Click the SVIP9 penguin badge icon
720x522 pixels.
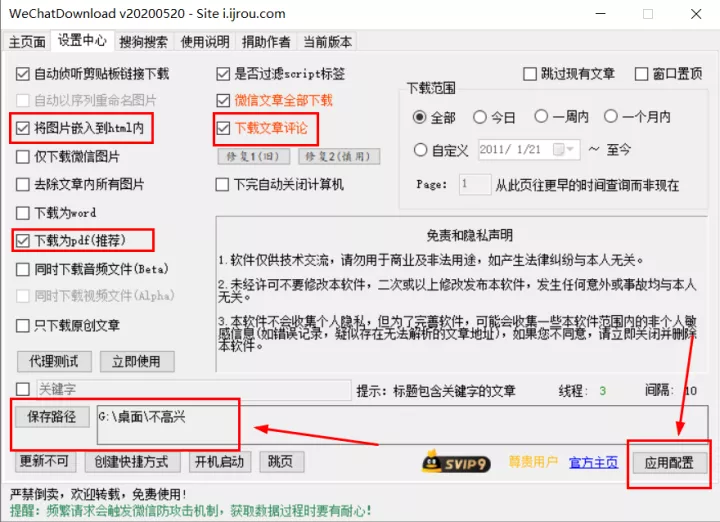[x=456, y=462]
